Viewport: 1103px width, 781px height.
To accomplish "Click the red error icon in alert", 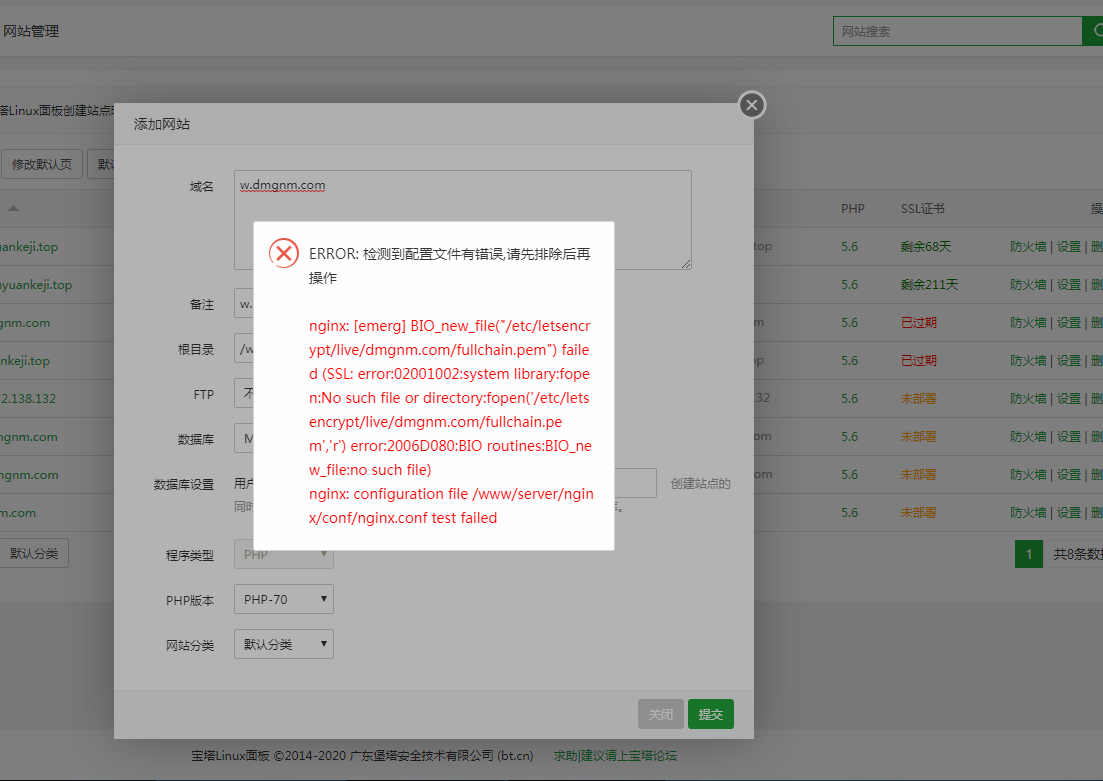I will click(284, 253).
